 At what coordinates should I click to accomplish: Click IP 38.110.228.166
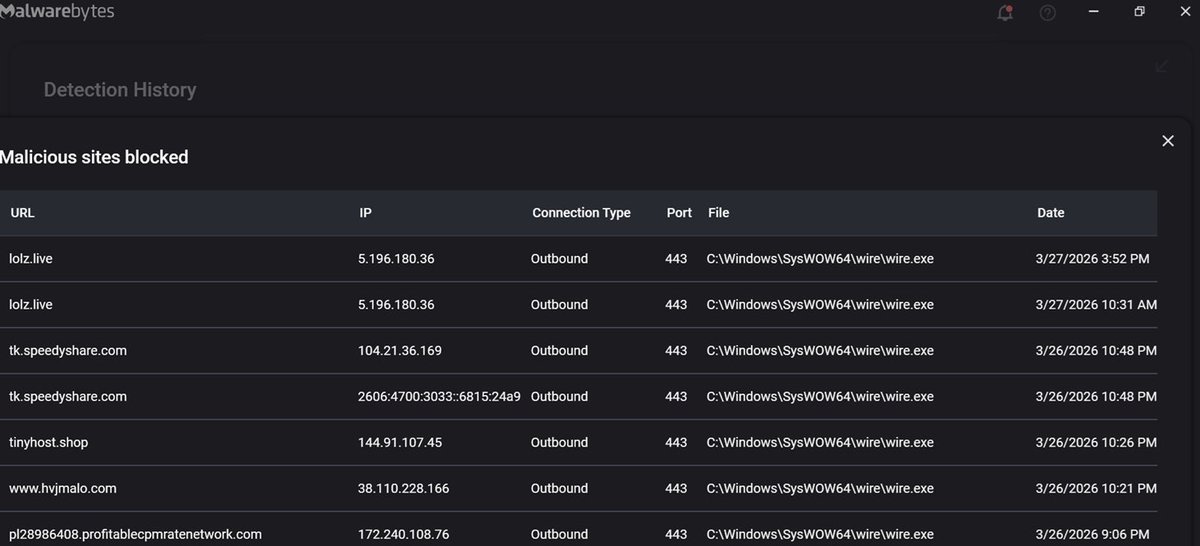point(403,488)
